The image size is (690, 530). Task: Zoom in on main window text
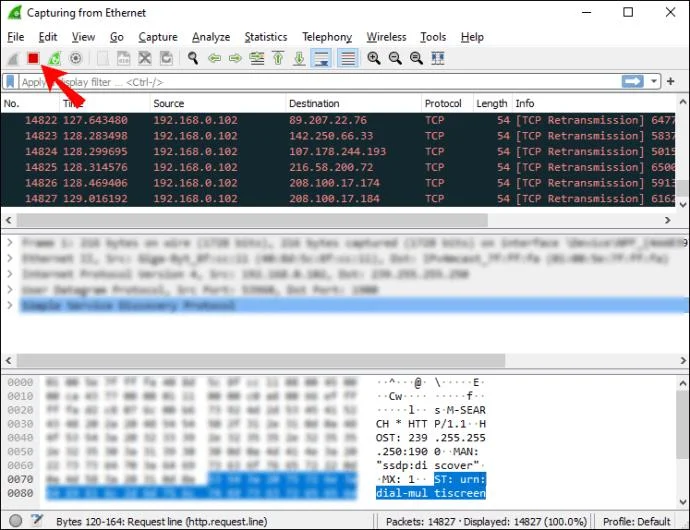point(374,58)
